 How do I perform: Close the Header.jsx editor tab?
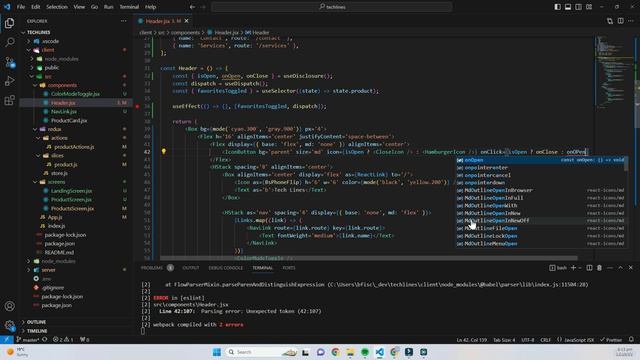(187, 21)
